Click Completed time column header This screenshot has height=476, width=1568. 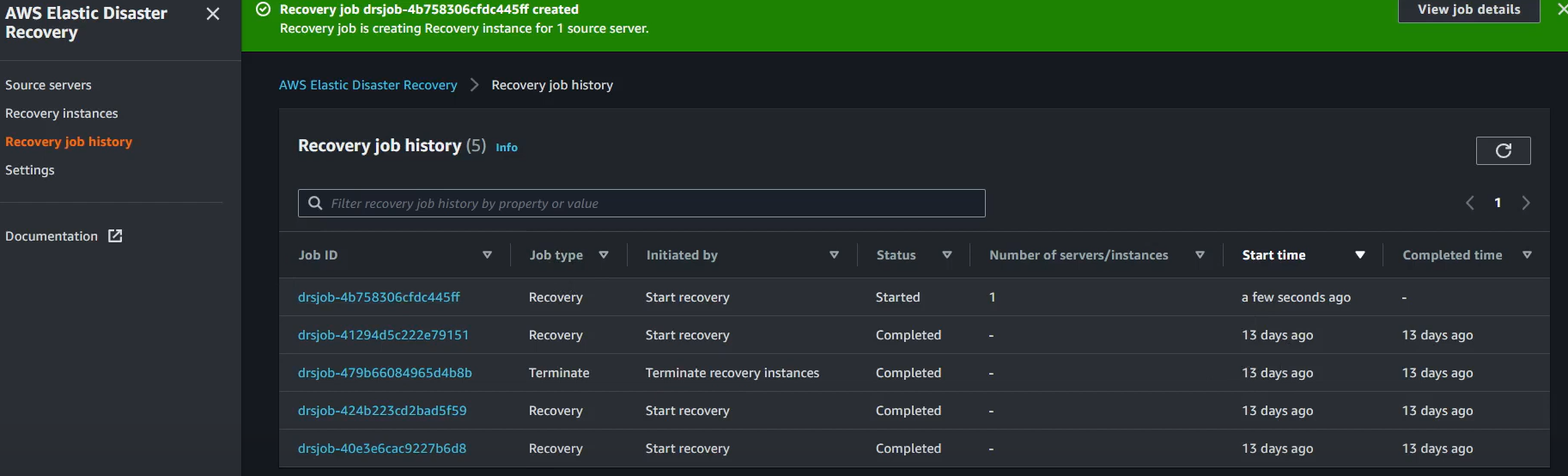[x=1452, y=254]
